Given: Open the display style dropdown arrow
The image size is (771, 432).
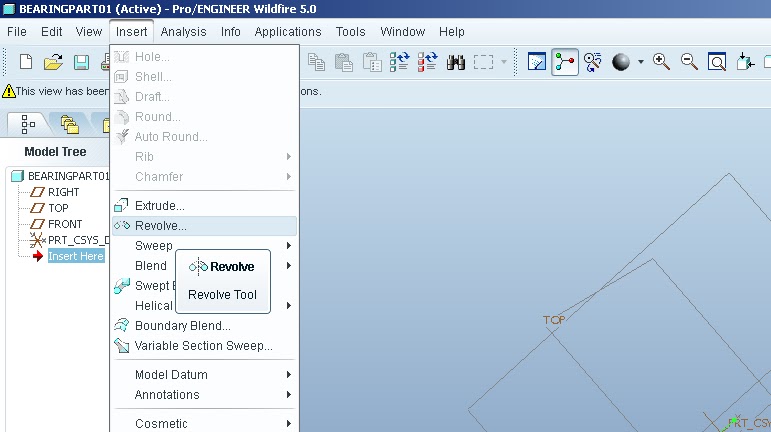Looking at the screenshot, I should pos(640,62).
